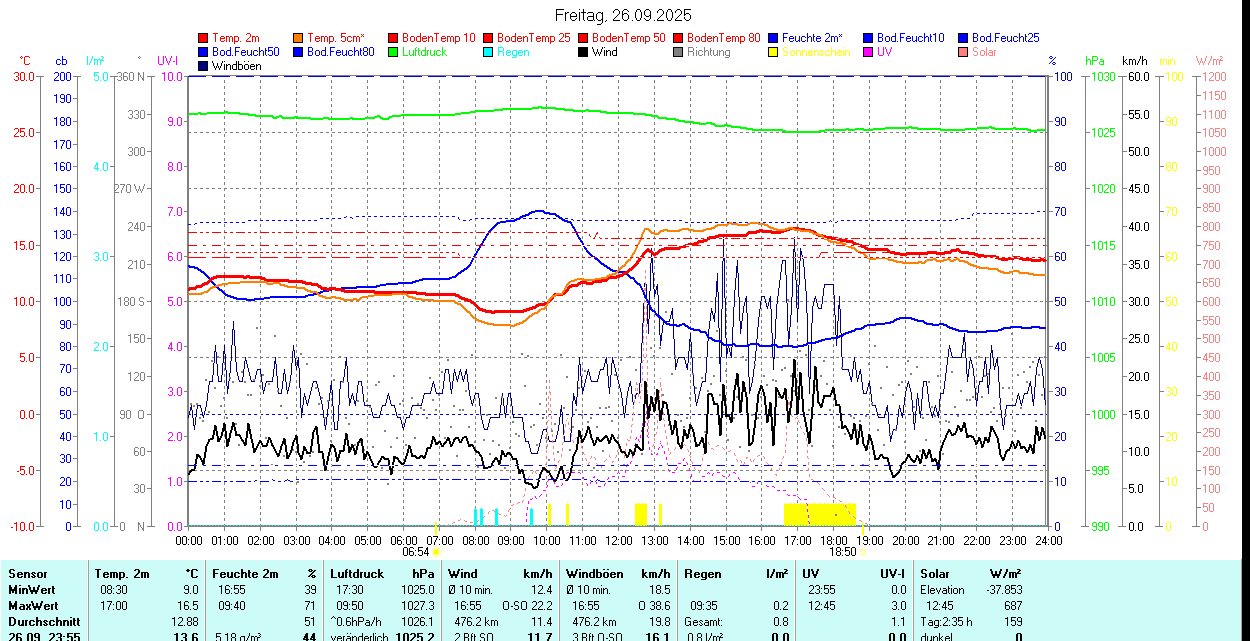Select the Solar legend label

(x=984, y=52)
